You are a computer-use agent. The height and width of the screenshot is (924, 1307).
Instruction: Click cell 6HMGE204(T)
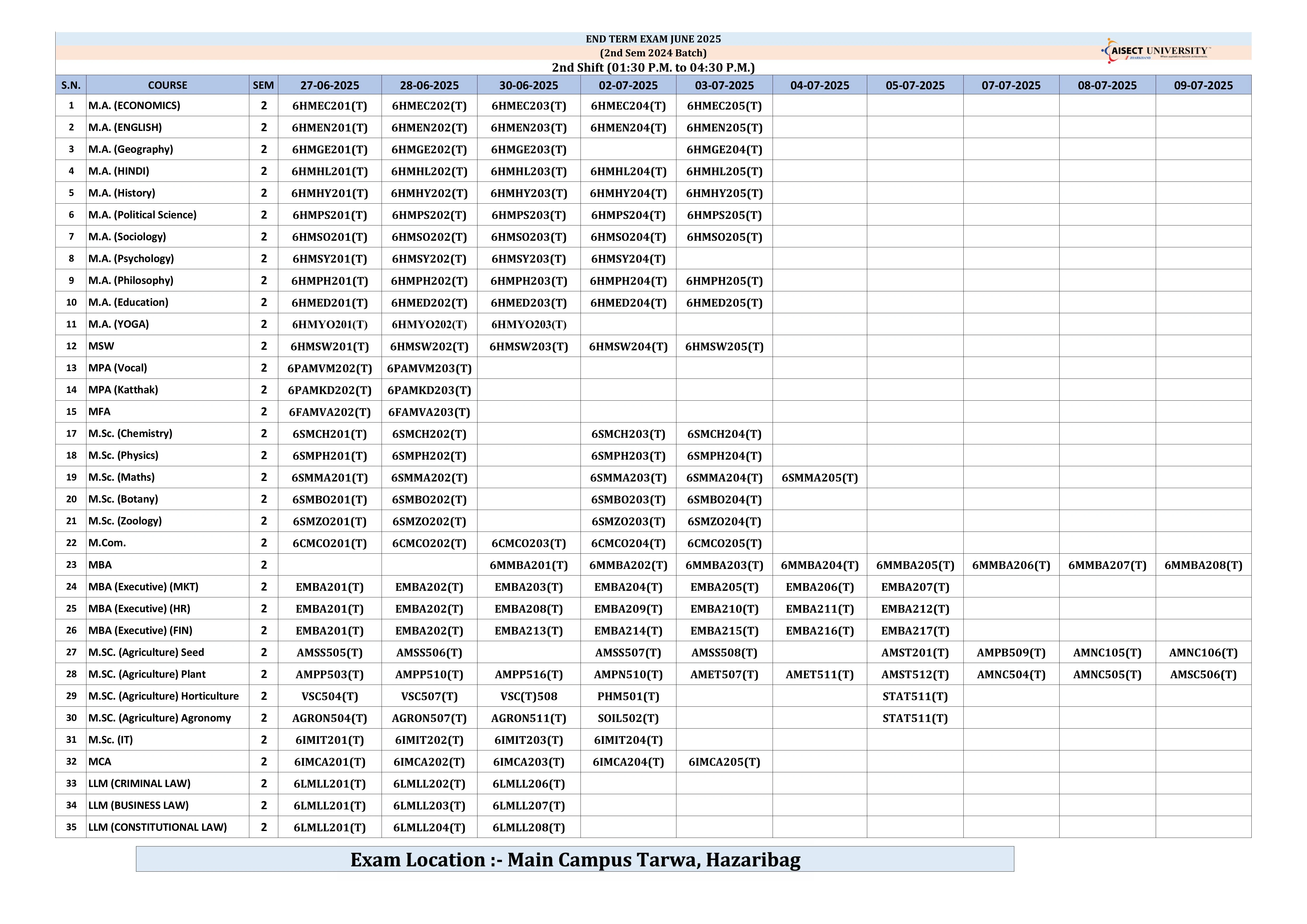click(x=724, y=150)
